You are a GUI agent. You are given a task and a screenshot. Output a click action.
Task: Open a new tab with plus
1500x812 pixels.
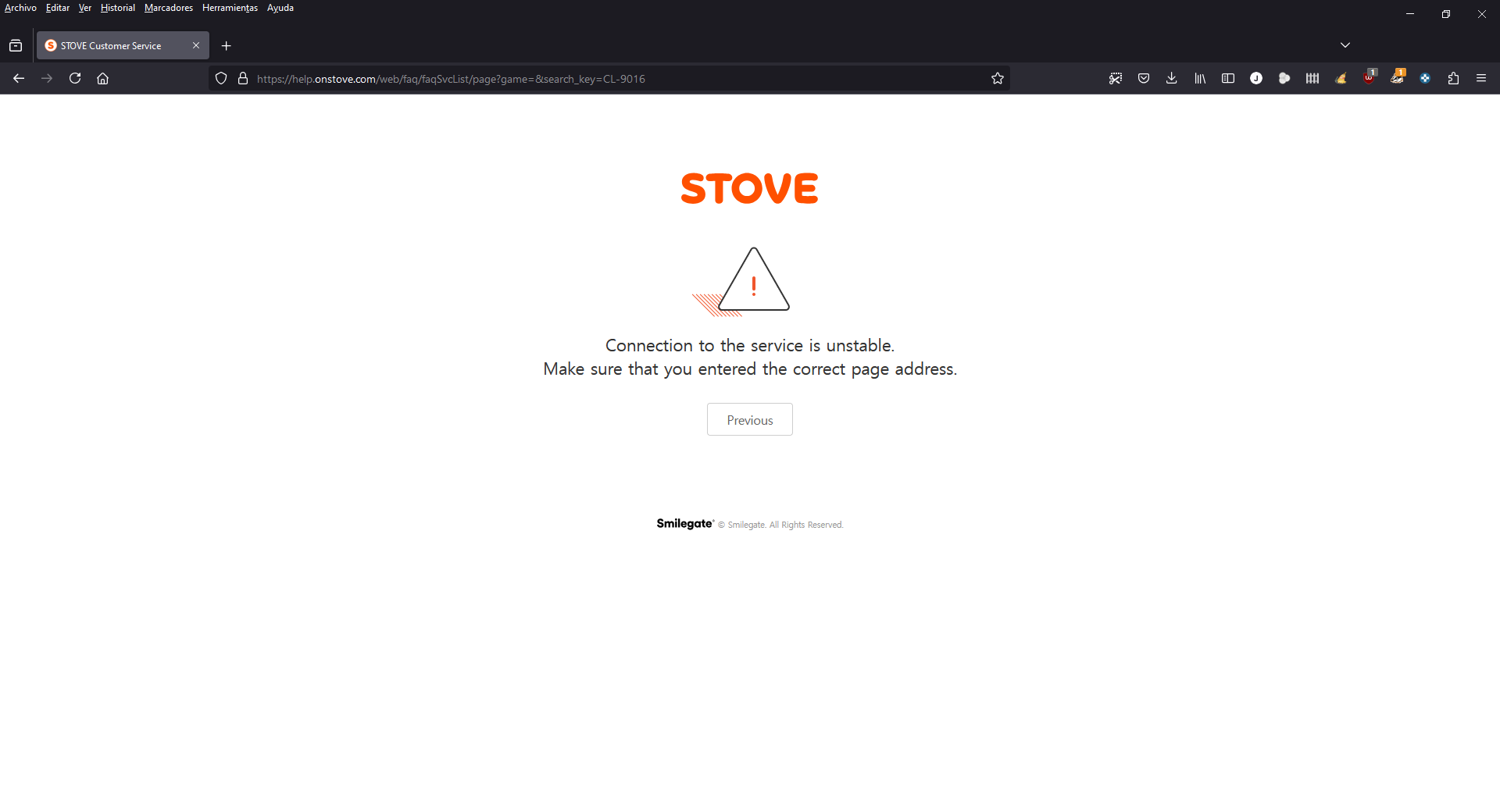tap(227, 46)
